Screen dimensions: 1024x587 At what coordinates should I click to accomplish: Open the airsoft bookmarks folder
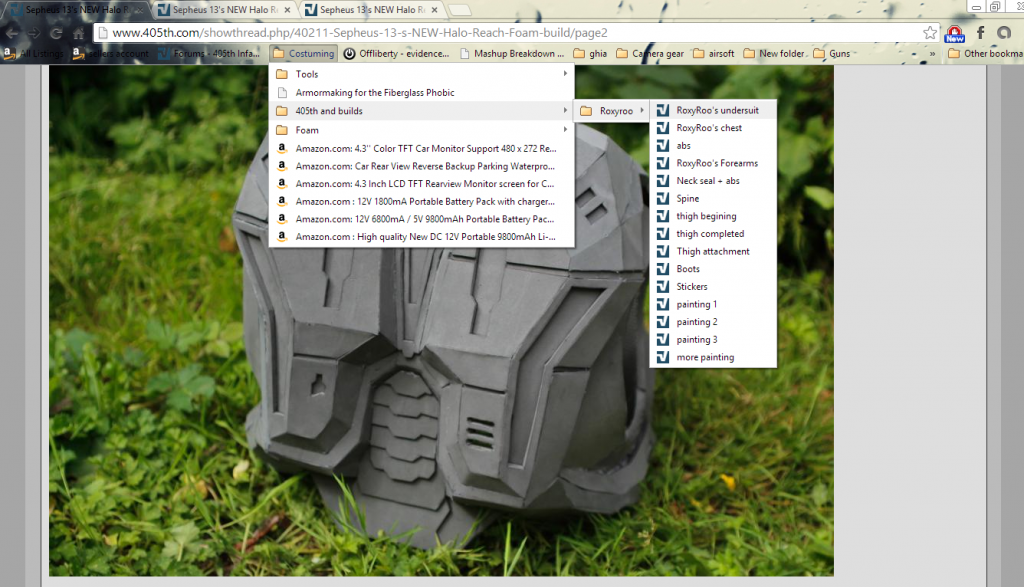[713, 54]
